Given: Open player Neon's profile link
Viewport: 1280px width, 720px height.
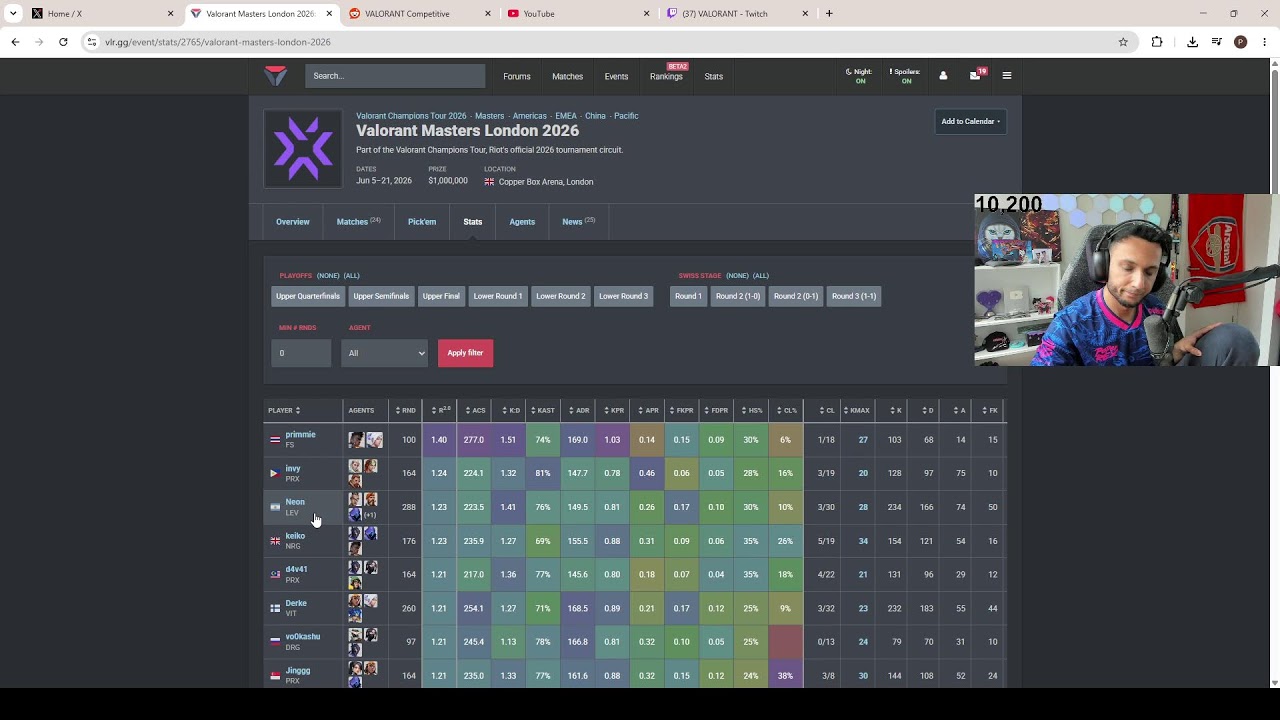Looking at the screenshot, I should click(295, 502).
